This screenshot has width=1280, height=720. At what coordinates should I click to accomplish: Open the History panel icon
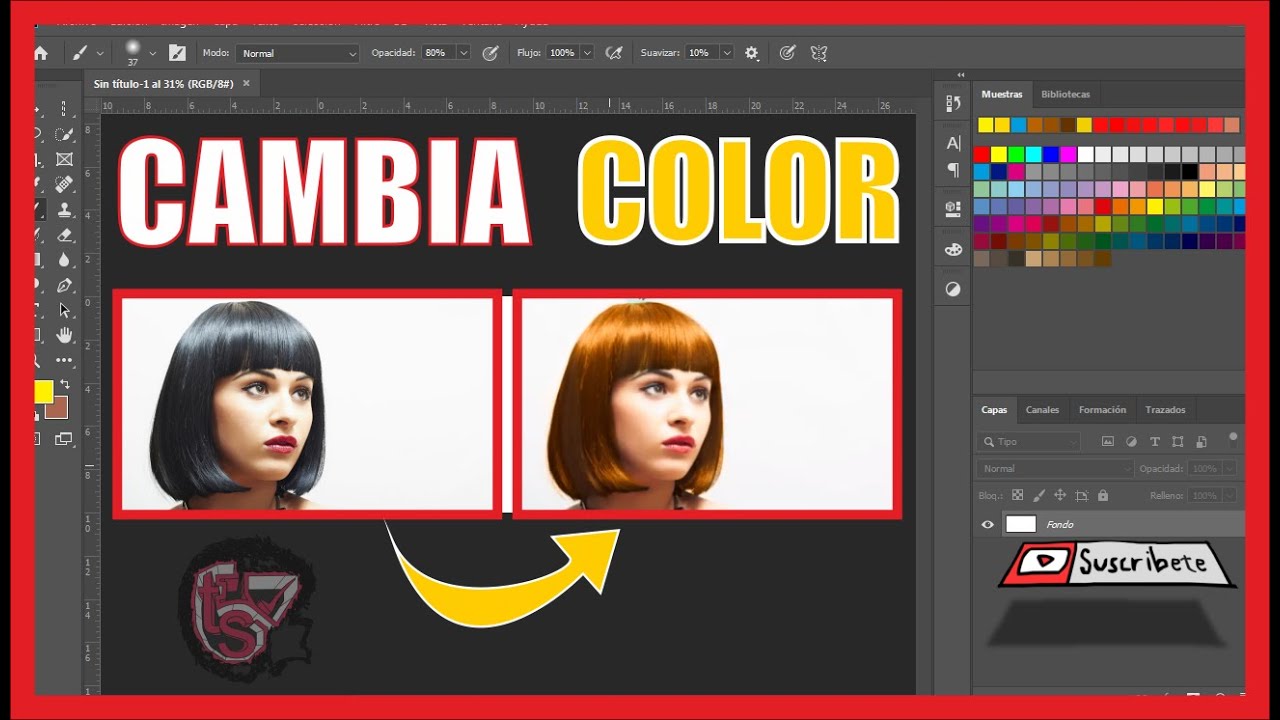coord(953,103)
